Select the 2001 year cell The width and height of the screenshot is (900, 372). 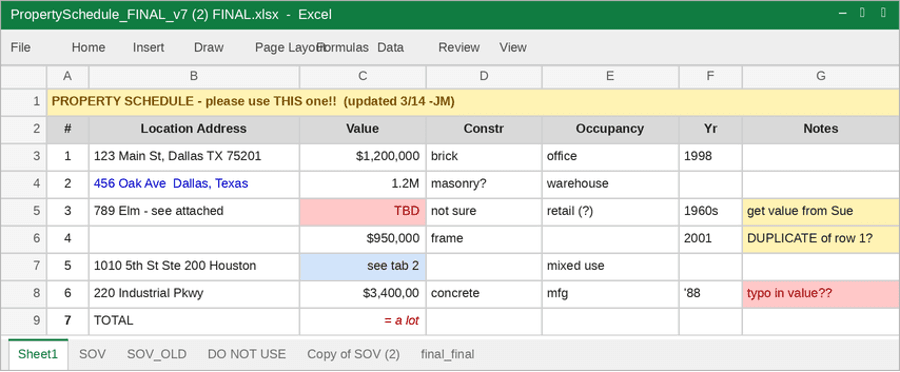(x=711, y=238)
